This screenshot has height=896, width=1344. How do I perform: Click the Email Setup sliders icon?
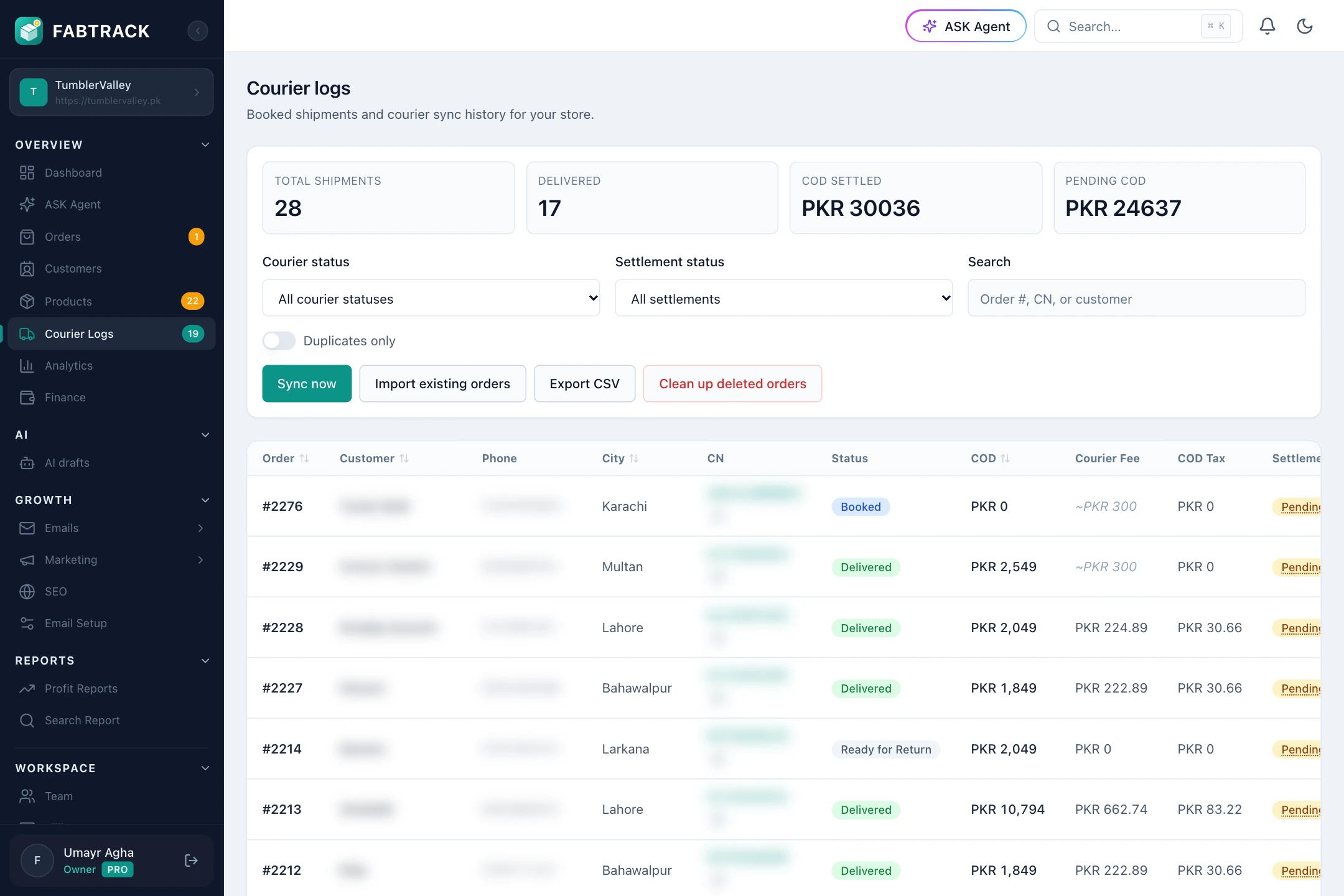pos(27,623)
